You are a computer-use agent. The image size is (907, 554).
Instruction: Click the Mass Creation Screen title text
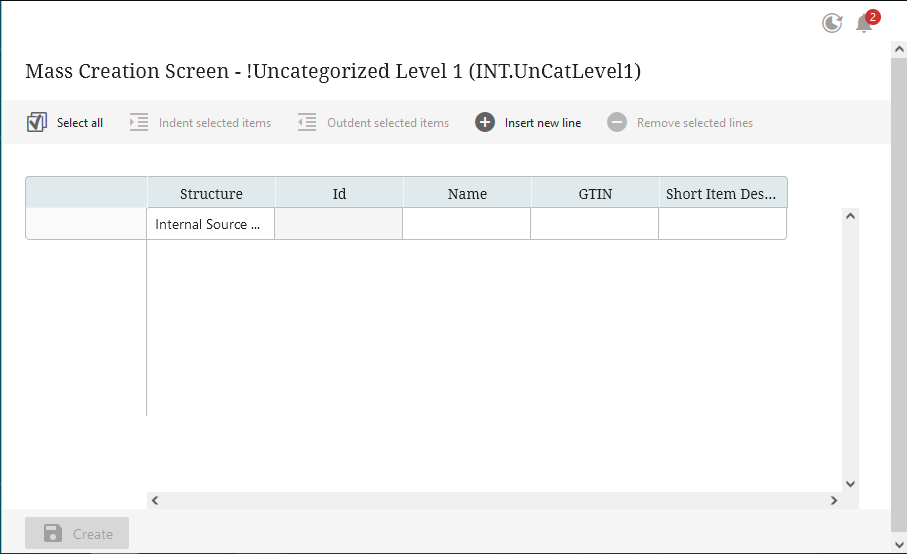pyautogui.click(x=333, y=71)
